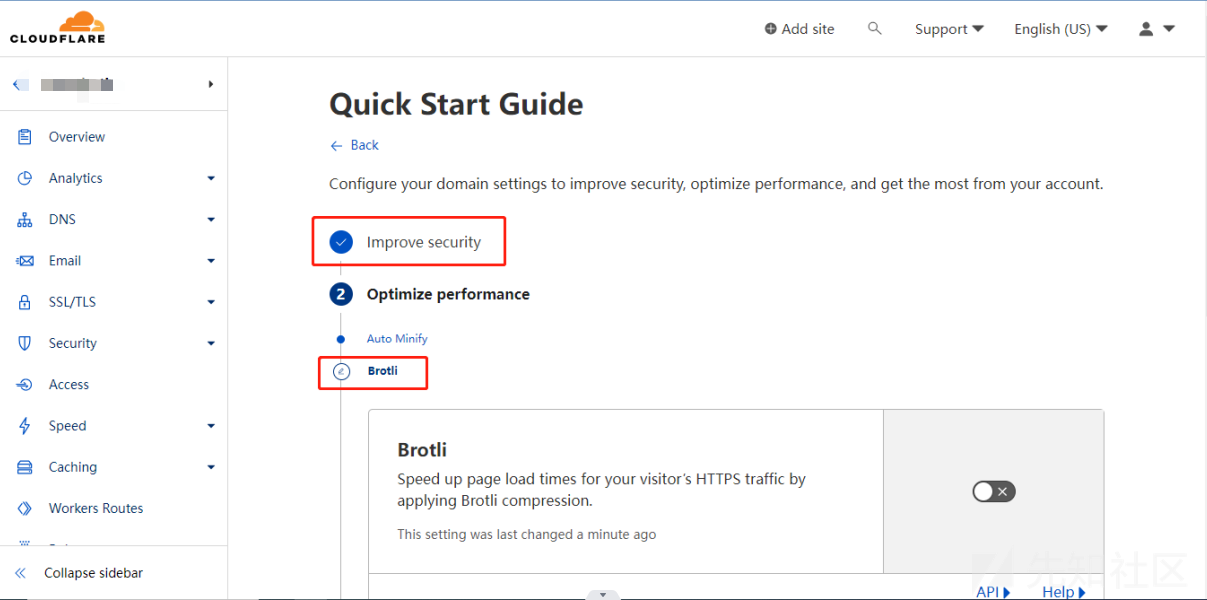Expand the Email sidebar submenu arrow

pyautogui.click(x=210, y=261)
